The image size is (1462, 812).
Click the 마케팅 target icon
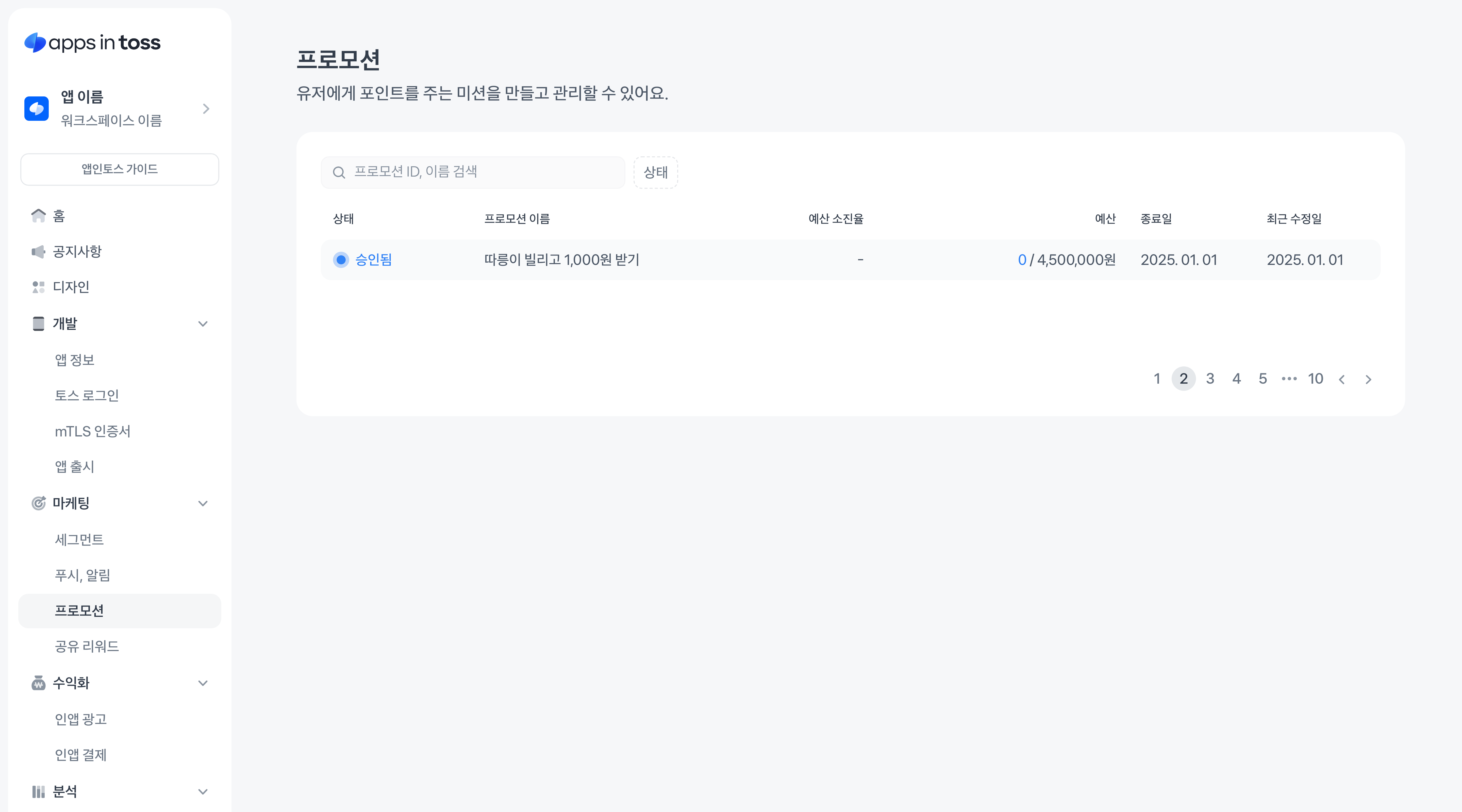38,503
